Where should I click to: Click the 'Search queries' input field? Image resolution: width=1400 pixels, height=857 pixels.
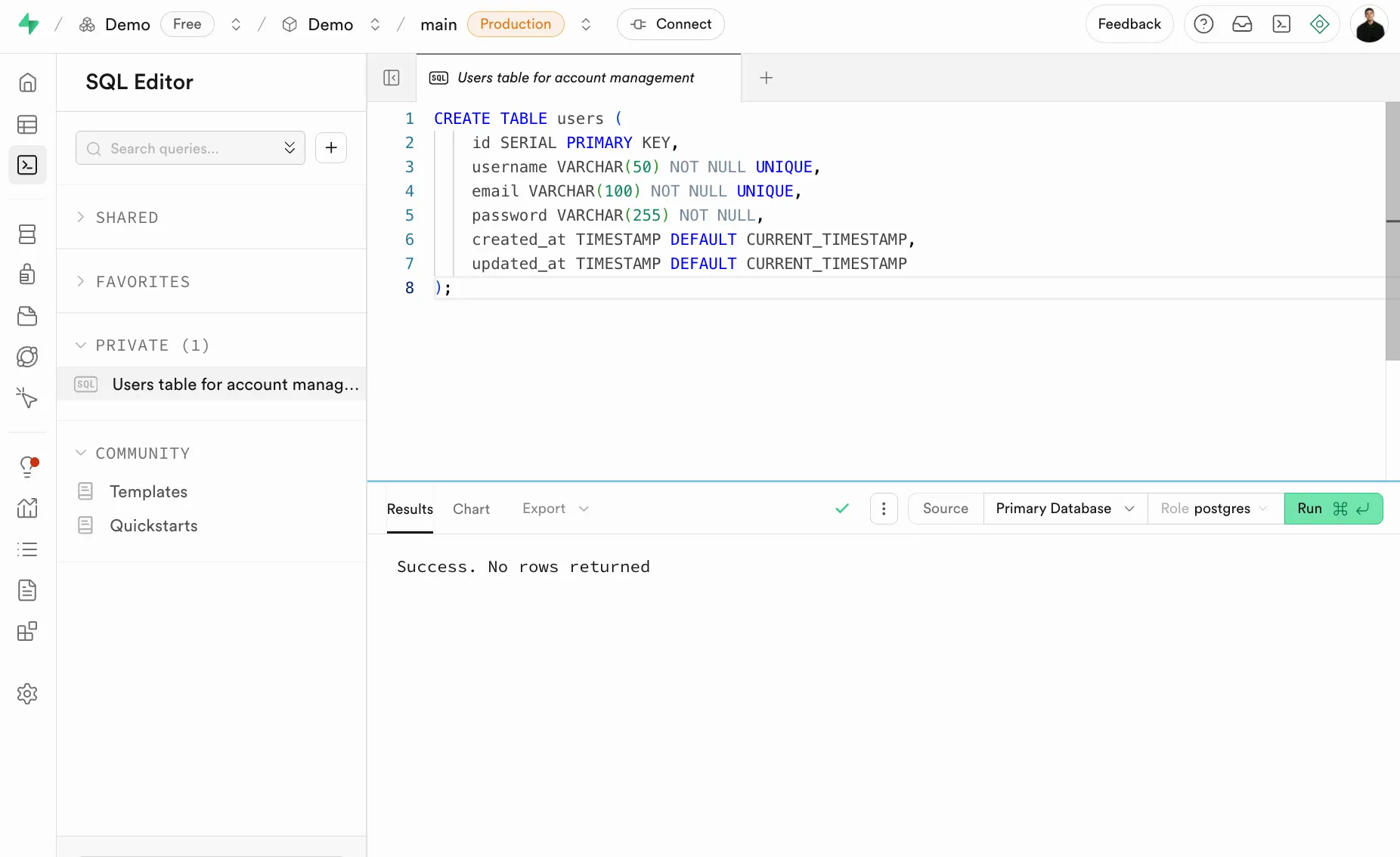click(x=181, y=148)
